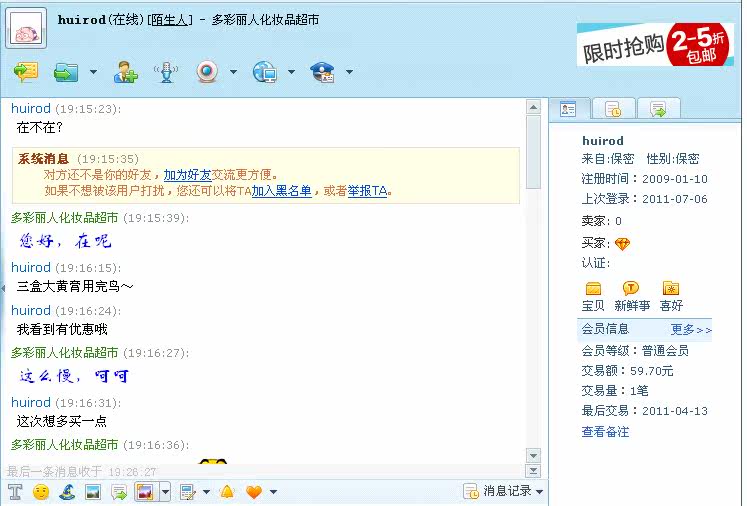Click the quick phrase reply icon
This screenshot has height=506, width=747.
(x=119, y=492)
